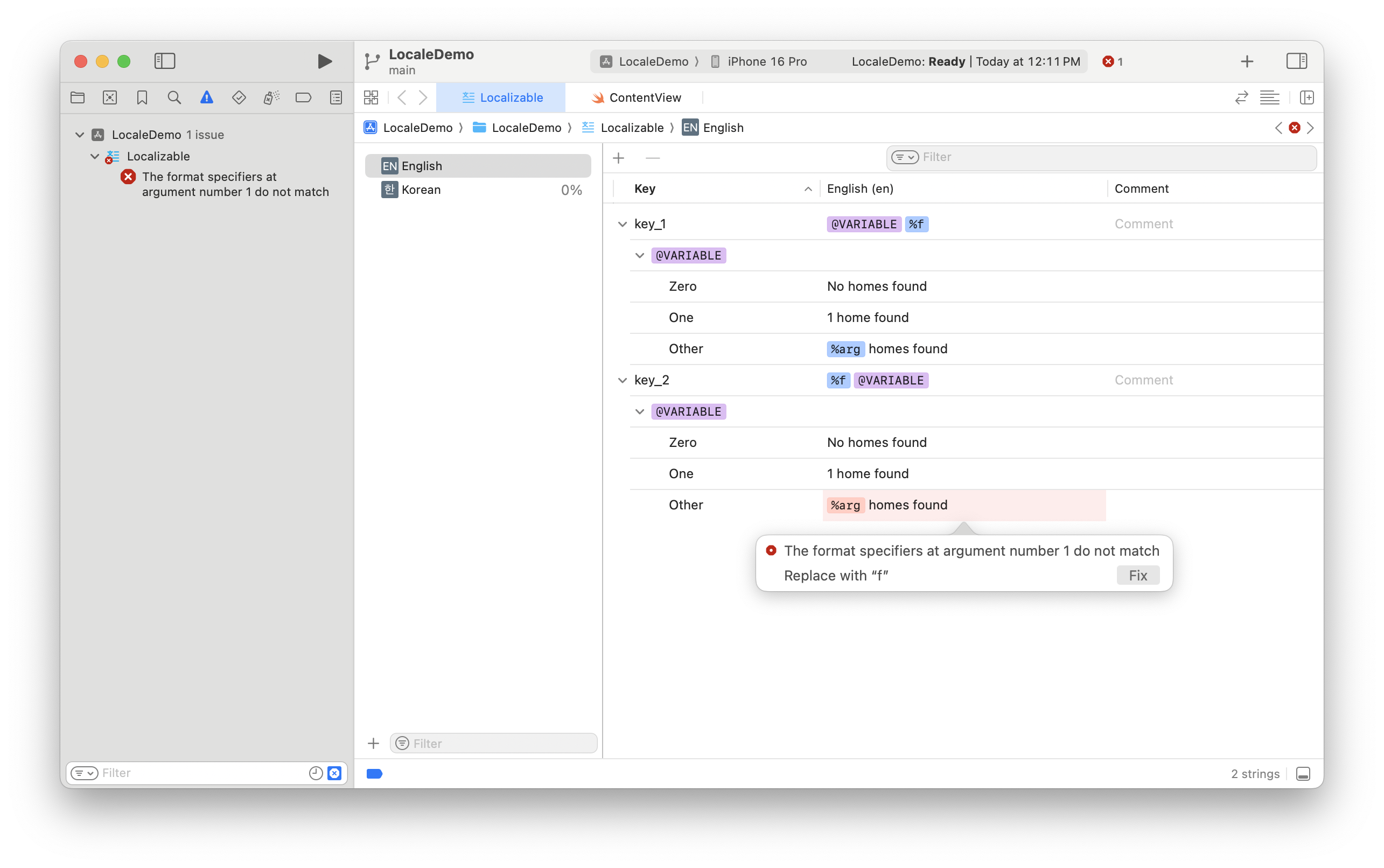Select Korean in the language list

click(421, 190)
